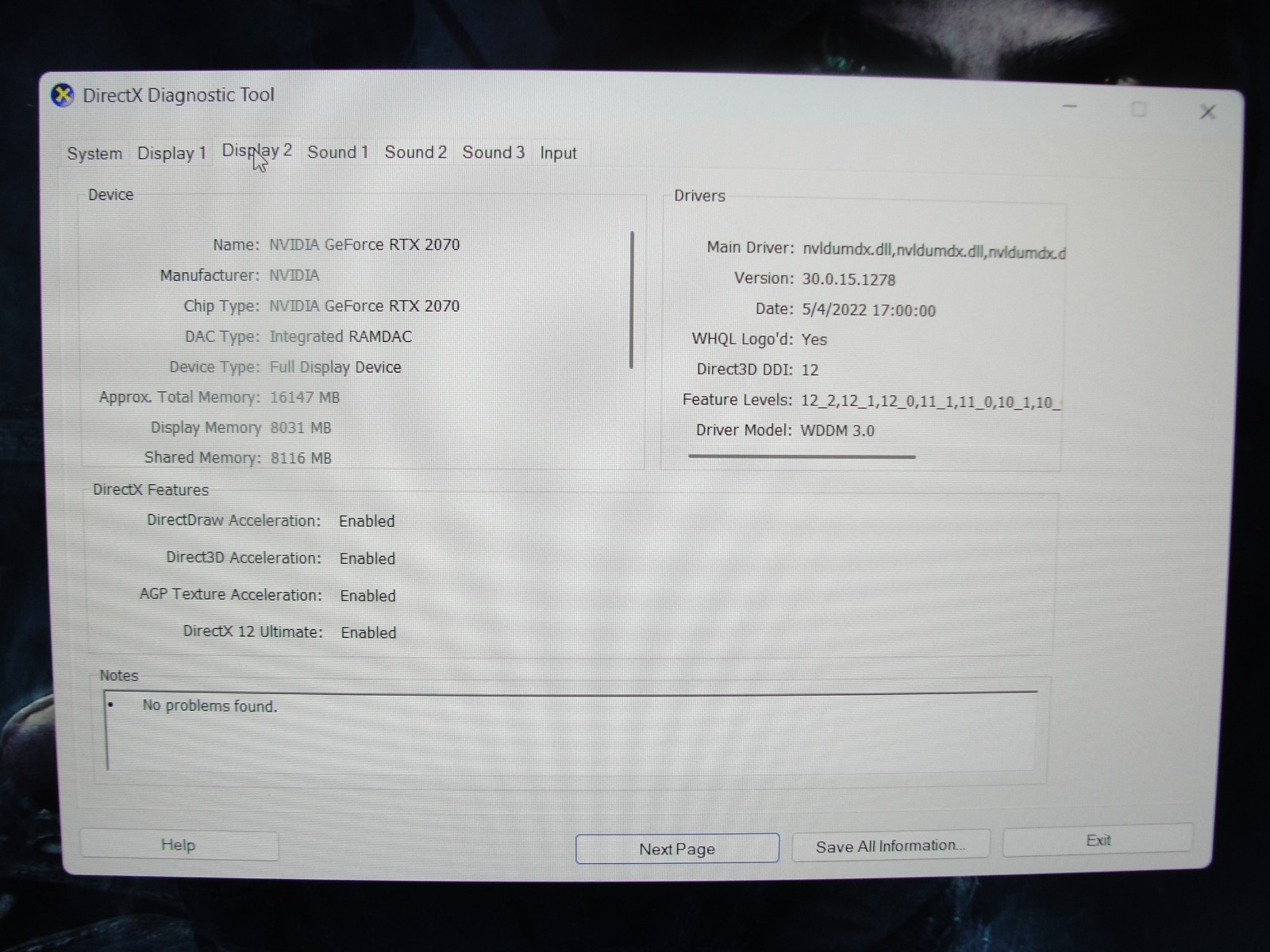
Task: Click DirectDraw Acceleration Enabled value
Action: 367,521
